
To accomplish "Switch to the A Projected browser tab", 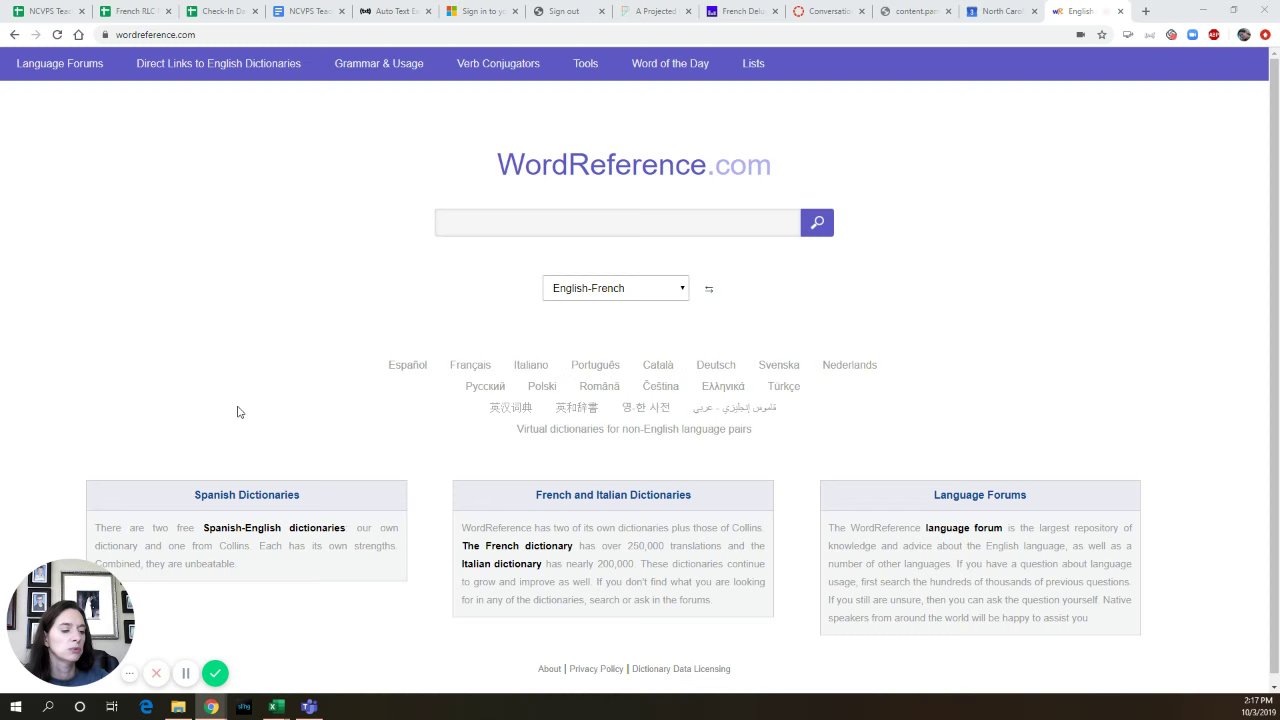I will click(653, 12).
